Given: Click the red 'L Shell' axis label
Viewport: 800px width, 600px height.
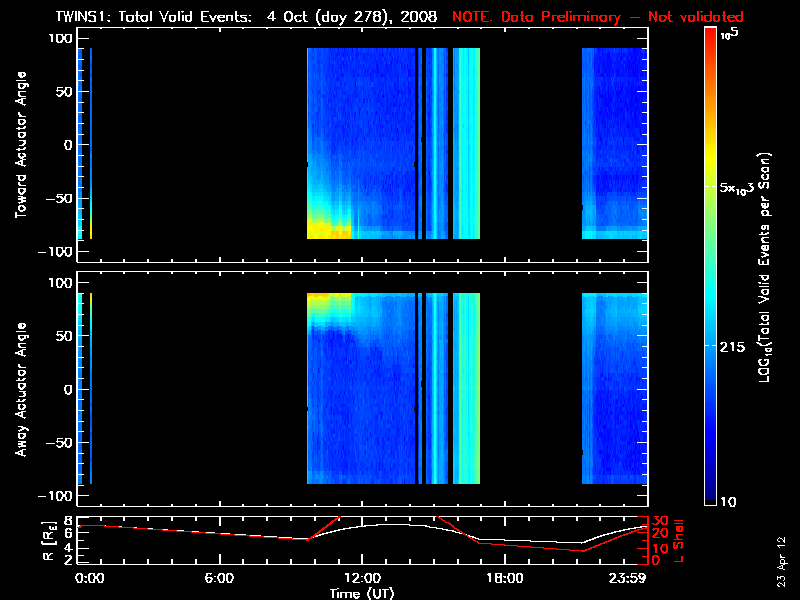Looking at the screenshot, I should click(x=681, y=539).
